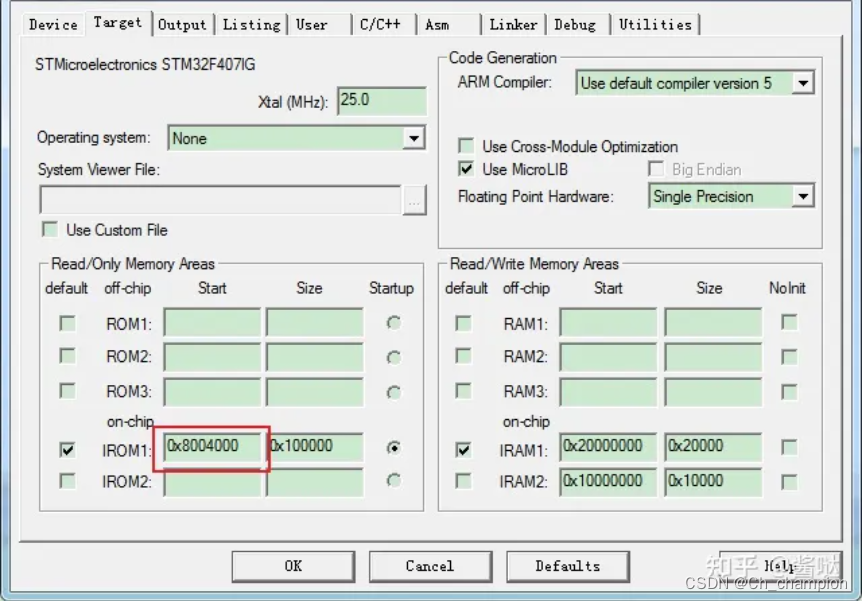The image size is (862, 601).
Task: Disable Use MicroLIB
Action: (465, 168)
